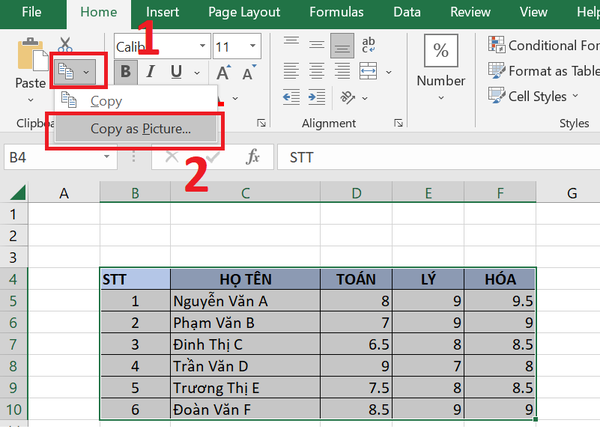This screenshot has width=600, height=429.
Task: Switch to the Formulas tab
Action: coord(336,12)
